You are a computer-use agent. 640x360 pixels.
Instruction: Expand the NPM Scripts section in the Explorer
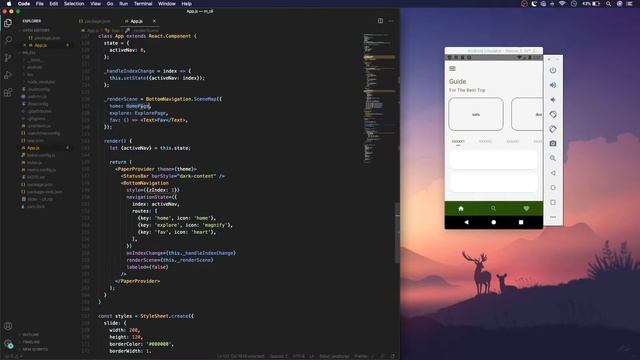35,349
